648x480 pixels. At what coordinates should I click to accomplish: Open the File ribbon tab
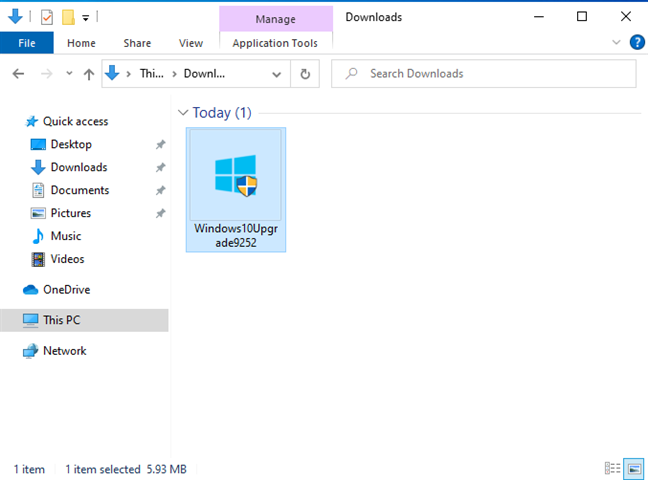(x=27, y=43)
